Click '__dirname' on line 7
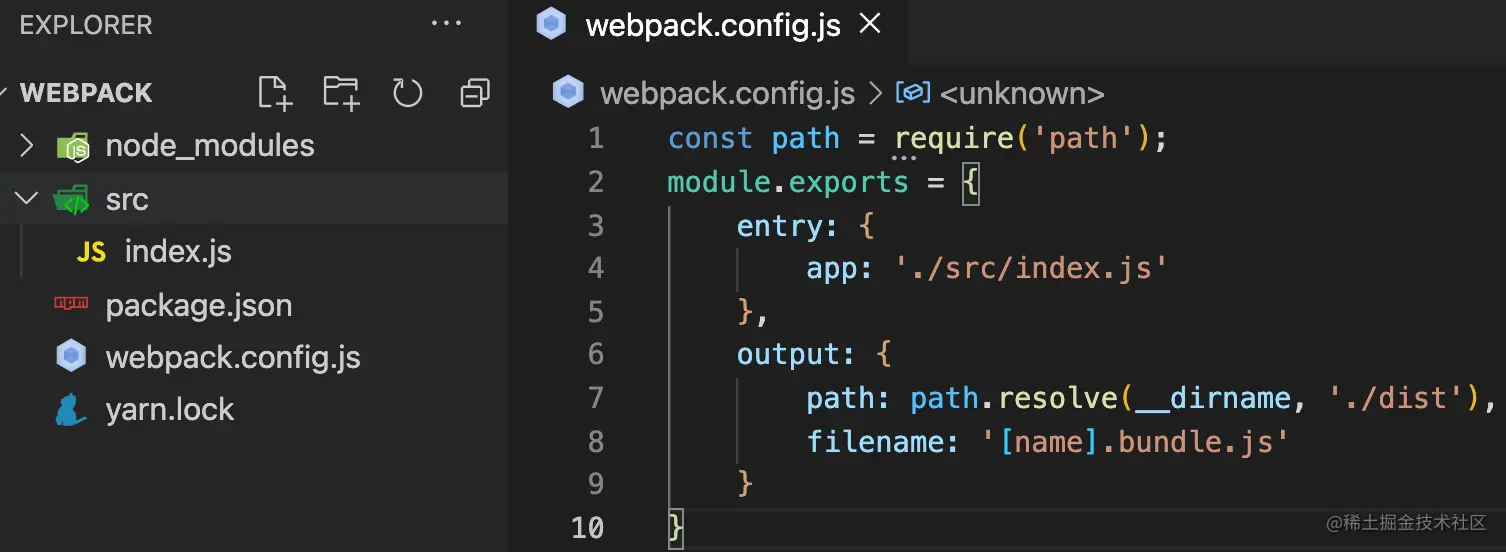Screen dimensions: 1506x552 pyautogui.click(x=1211, y=398)
